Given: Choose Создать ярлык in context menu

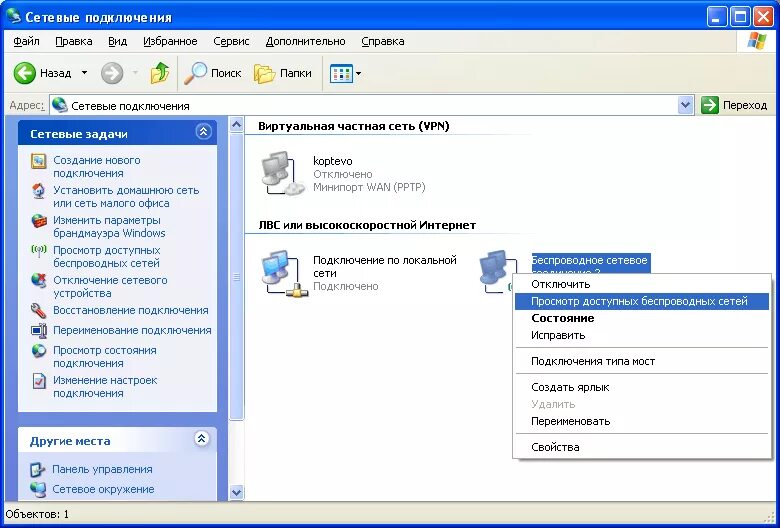Looking at the screenshot, I should 642,387.
